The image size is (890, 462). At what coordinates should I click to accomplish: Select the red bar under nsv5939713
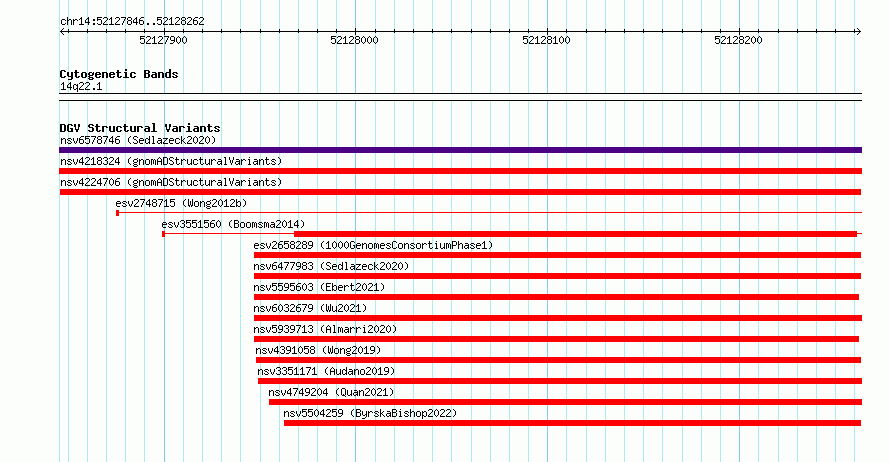tap(556, 339)
